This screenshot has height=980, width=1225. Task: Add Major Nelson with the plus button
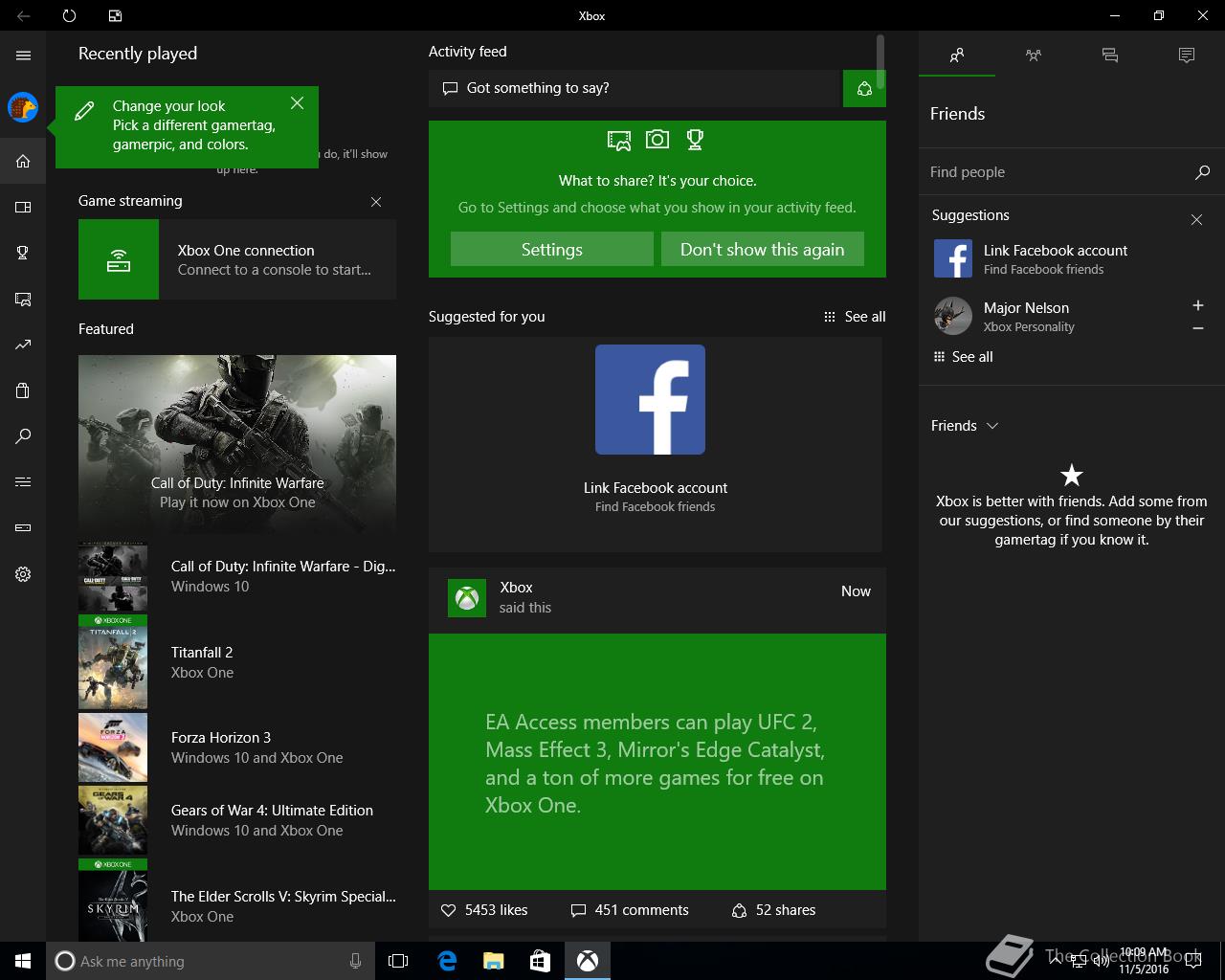pos(1198,305)
